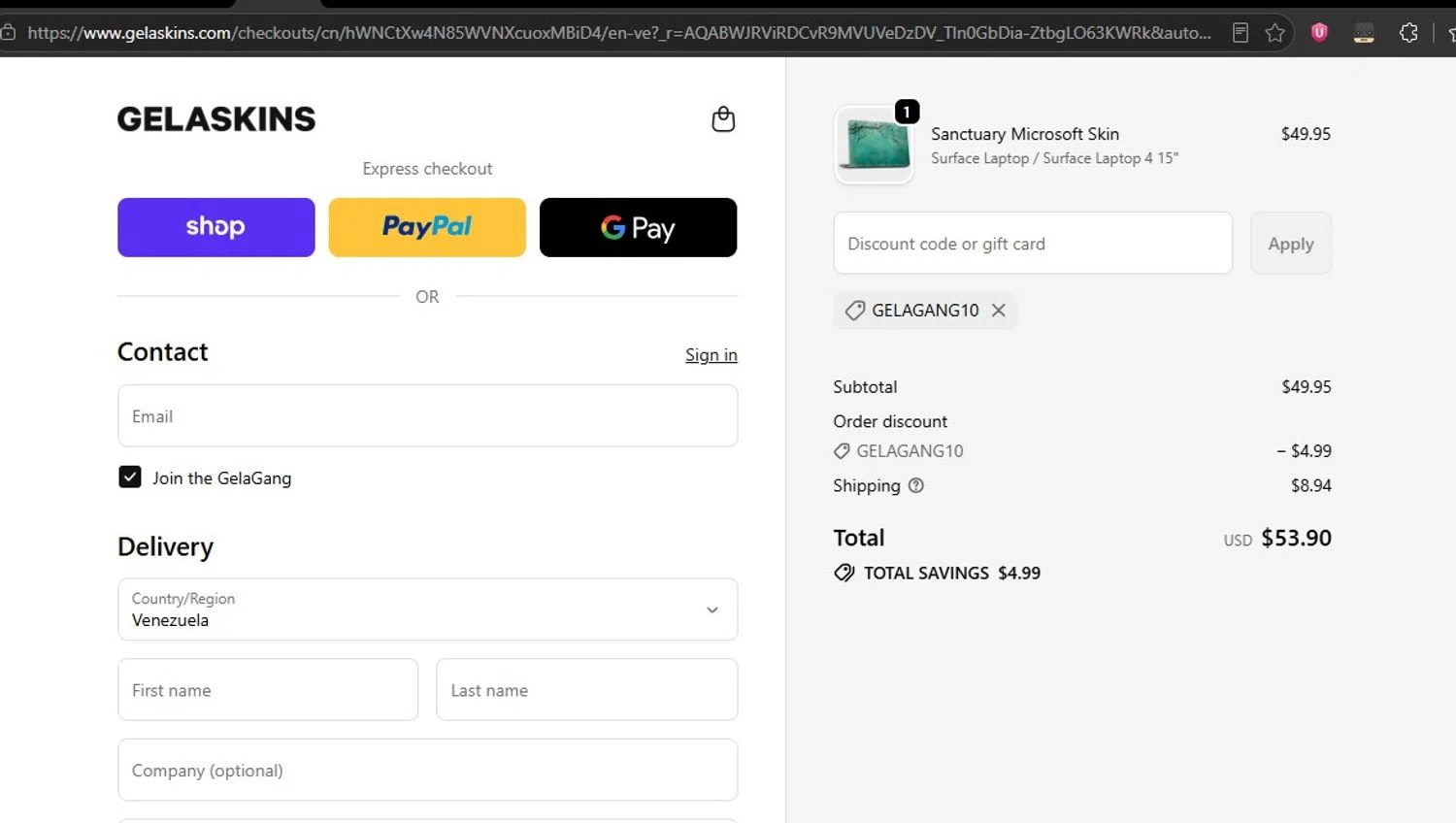
Task: Click the Total Savings tag icon
Action: (x=844, y=573)
